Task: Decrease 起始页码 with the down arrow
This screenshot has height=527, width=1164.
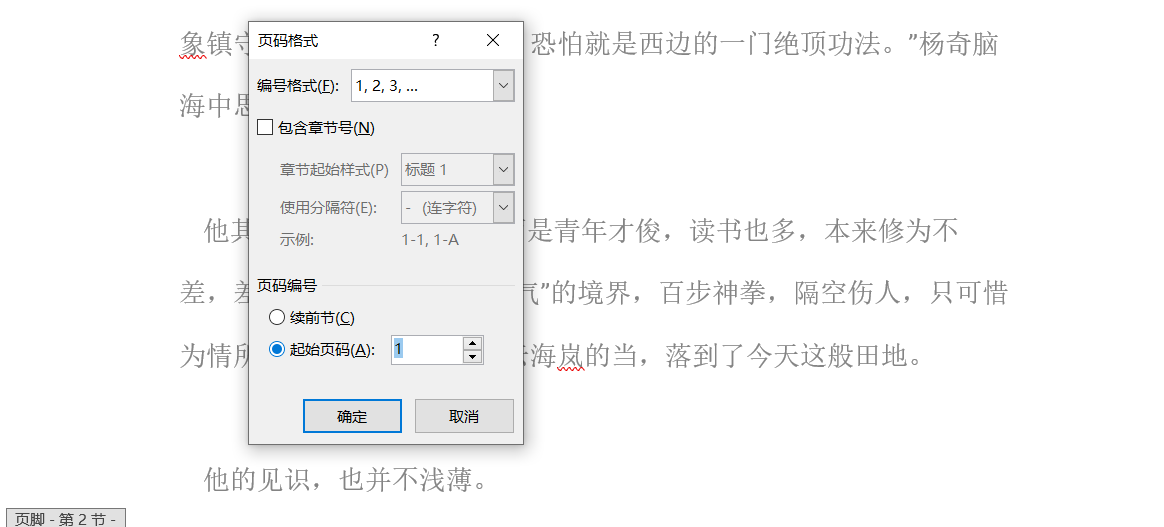Action: [472, 356]
